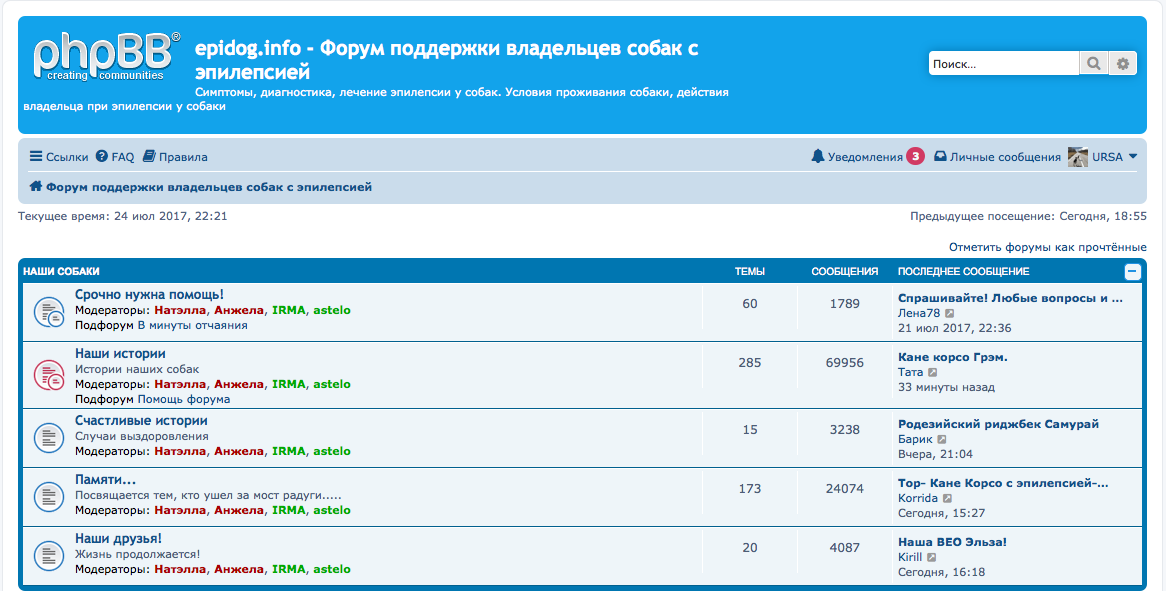Click forum icon beside Срочно нужна помощь!
The image size is (1166, 591).
(49, 312)
